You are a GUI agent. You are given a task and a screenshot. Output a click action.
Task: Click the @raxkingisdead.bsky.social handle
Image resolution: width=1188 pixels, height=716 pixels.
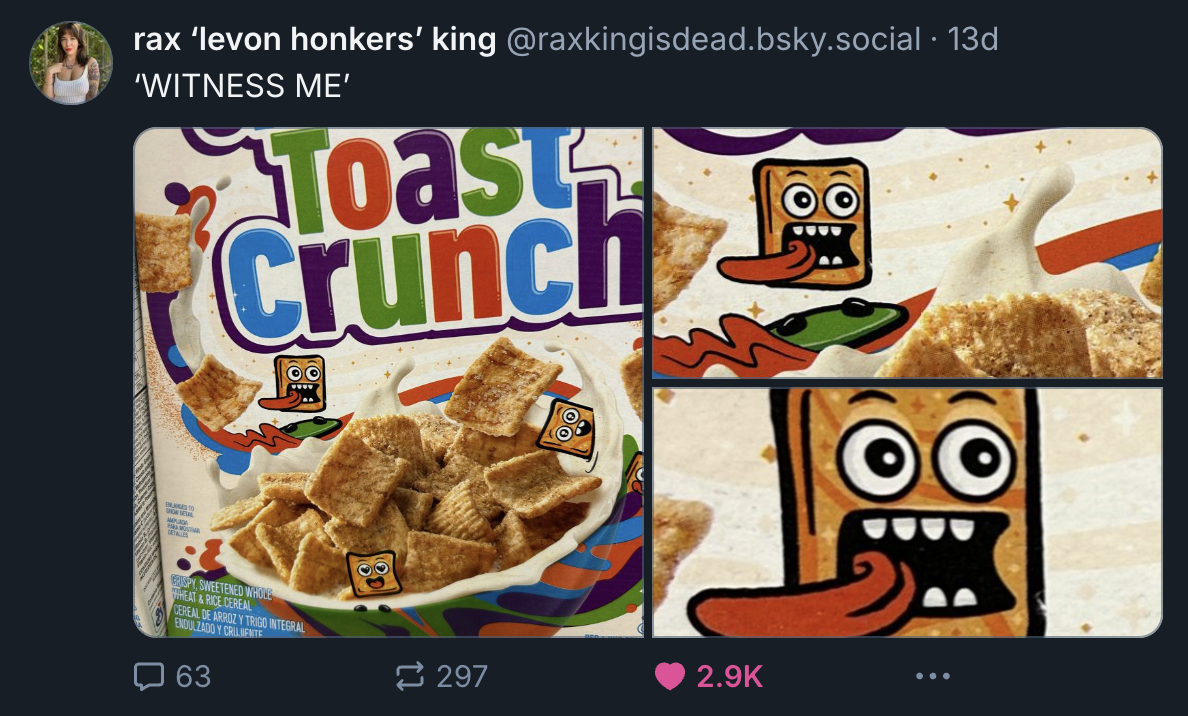[713, 40]
